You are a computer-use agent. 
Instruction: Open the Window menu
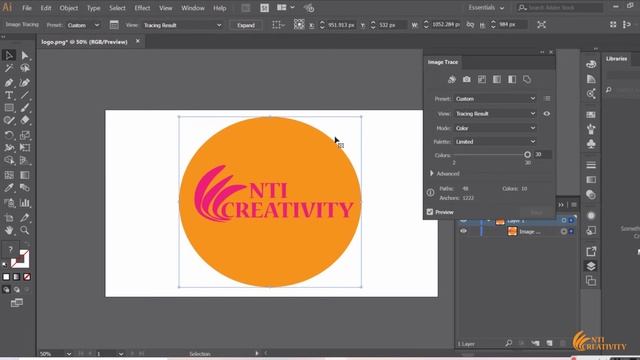[193, 8]
